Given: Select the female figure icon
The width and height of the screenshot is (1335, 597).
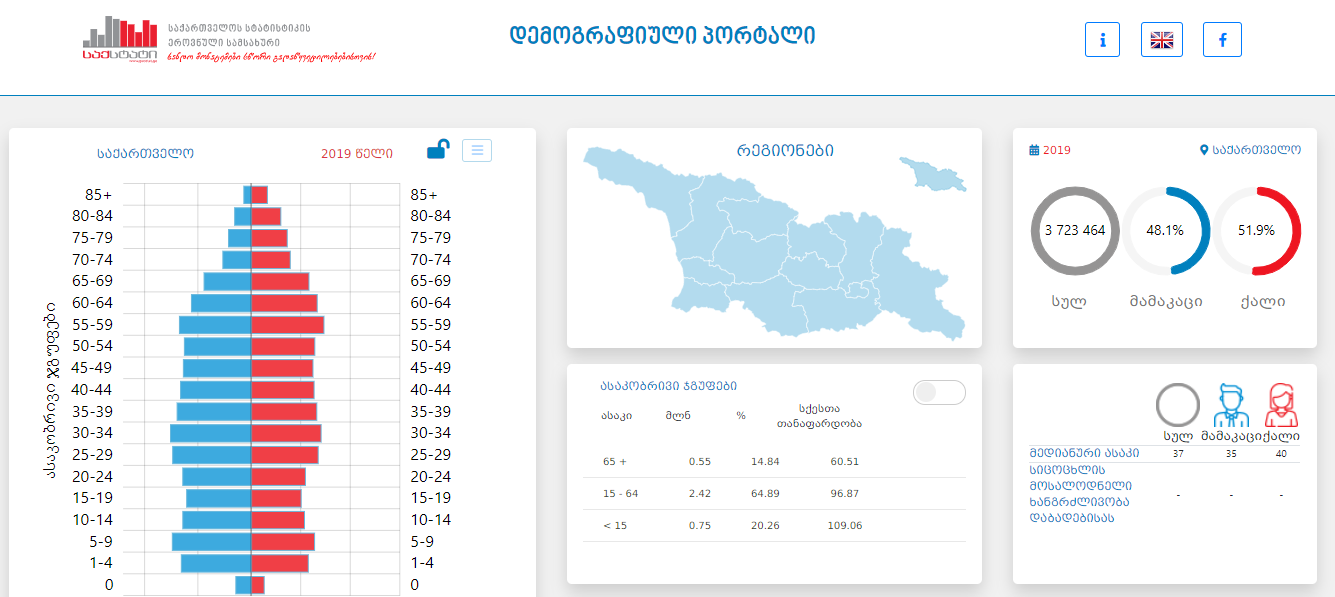Looking at the screenshot, I should point(1281,406).
